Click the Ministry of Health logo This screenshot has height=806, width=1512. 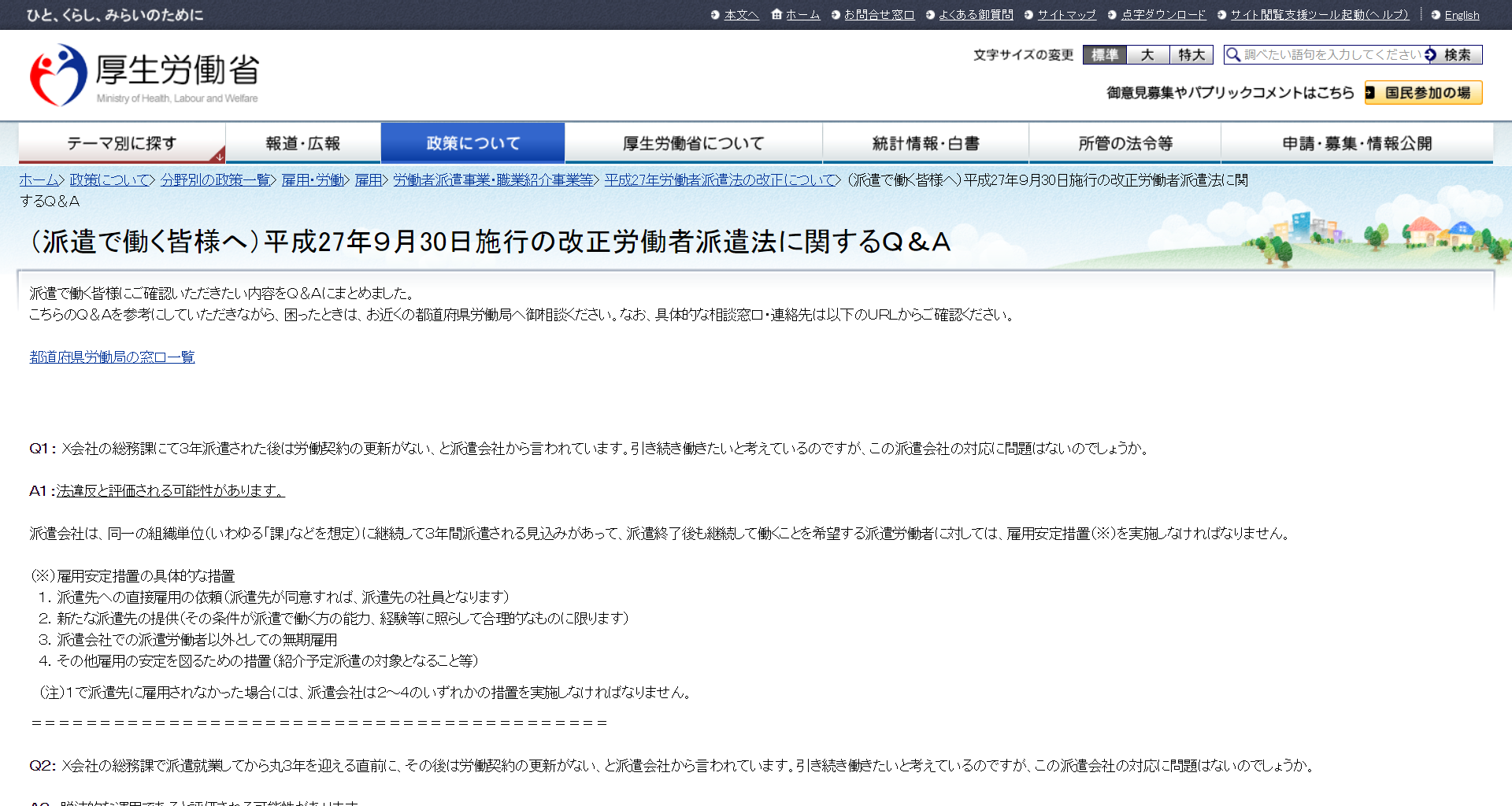144,76
